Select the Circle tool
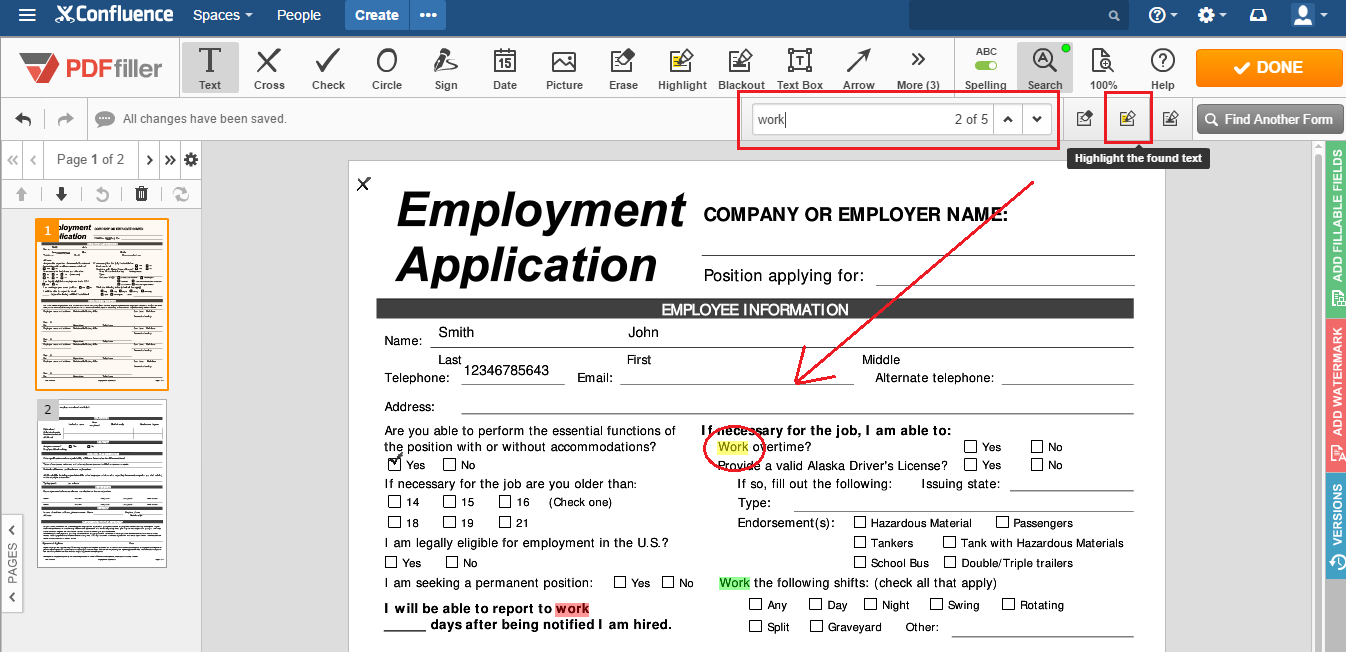The image size is (1346, 652). pyautogui.click(x=386, y=68)
